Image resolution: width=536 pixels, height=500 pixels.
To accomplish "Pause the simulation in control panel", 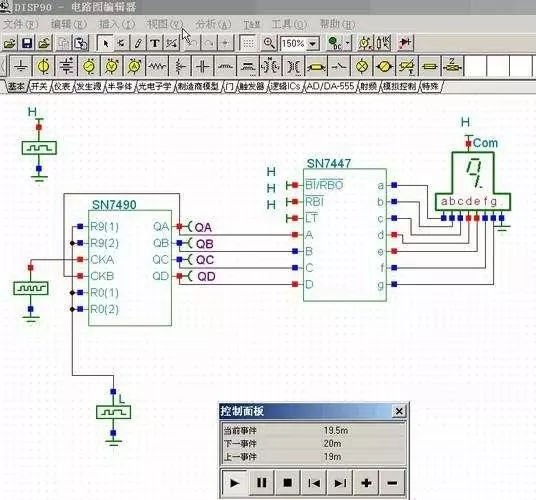I will [262, 483].
